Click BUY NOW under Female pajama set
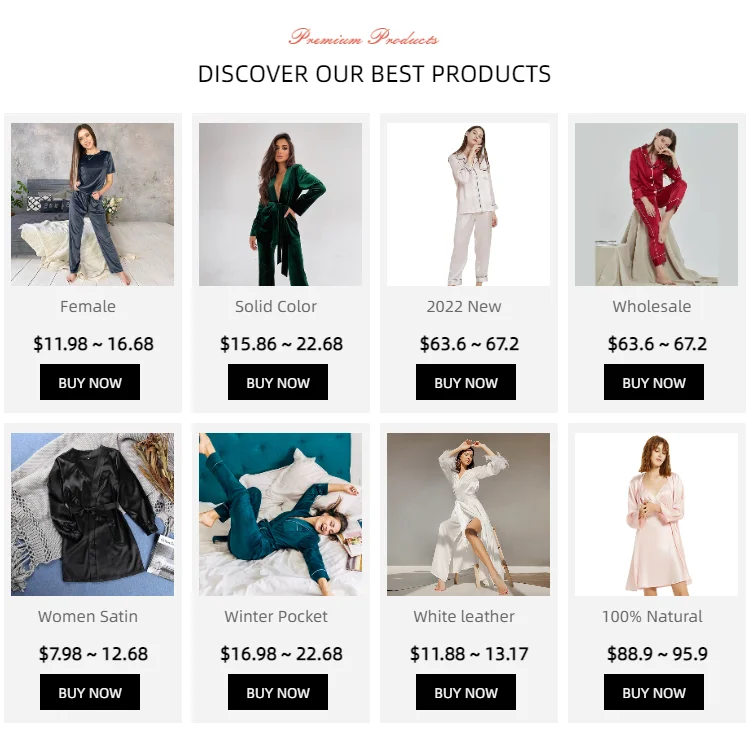The height and width of the screenshot is (752, 750). tap(90, 382)
